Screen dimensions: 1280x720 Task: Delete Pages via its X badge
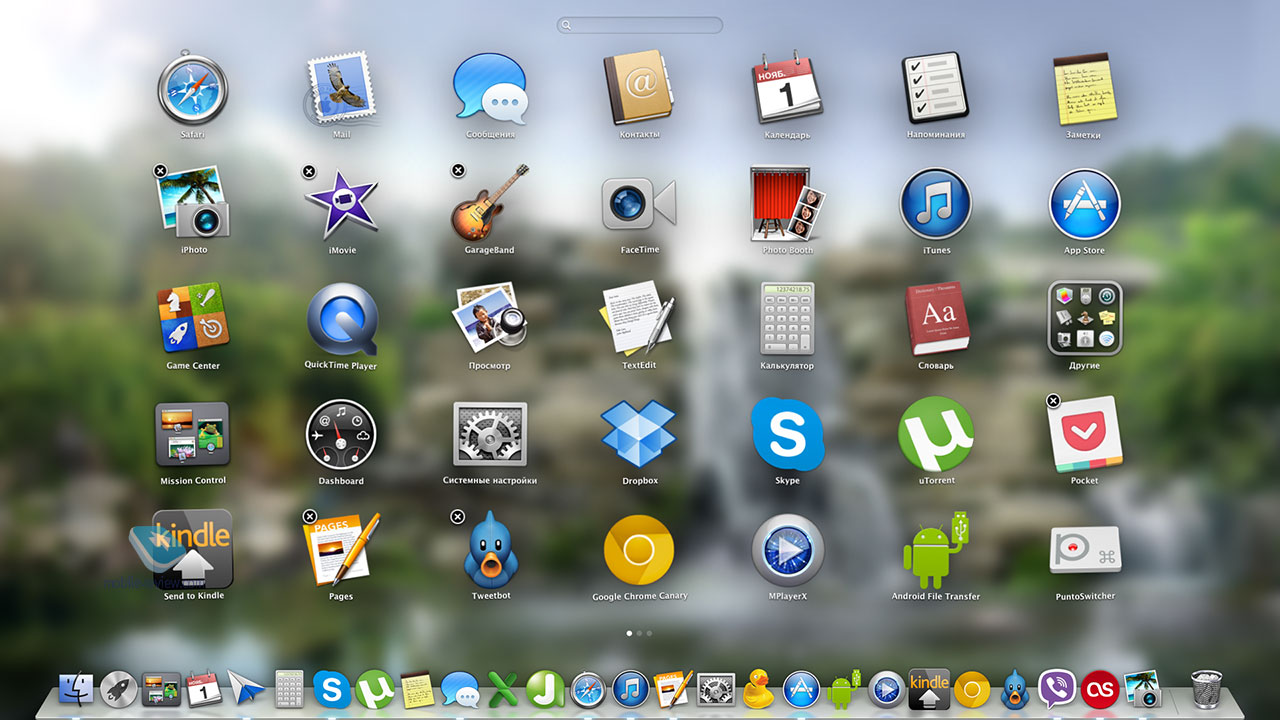(309, 516)
